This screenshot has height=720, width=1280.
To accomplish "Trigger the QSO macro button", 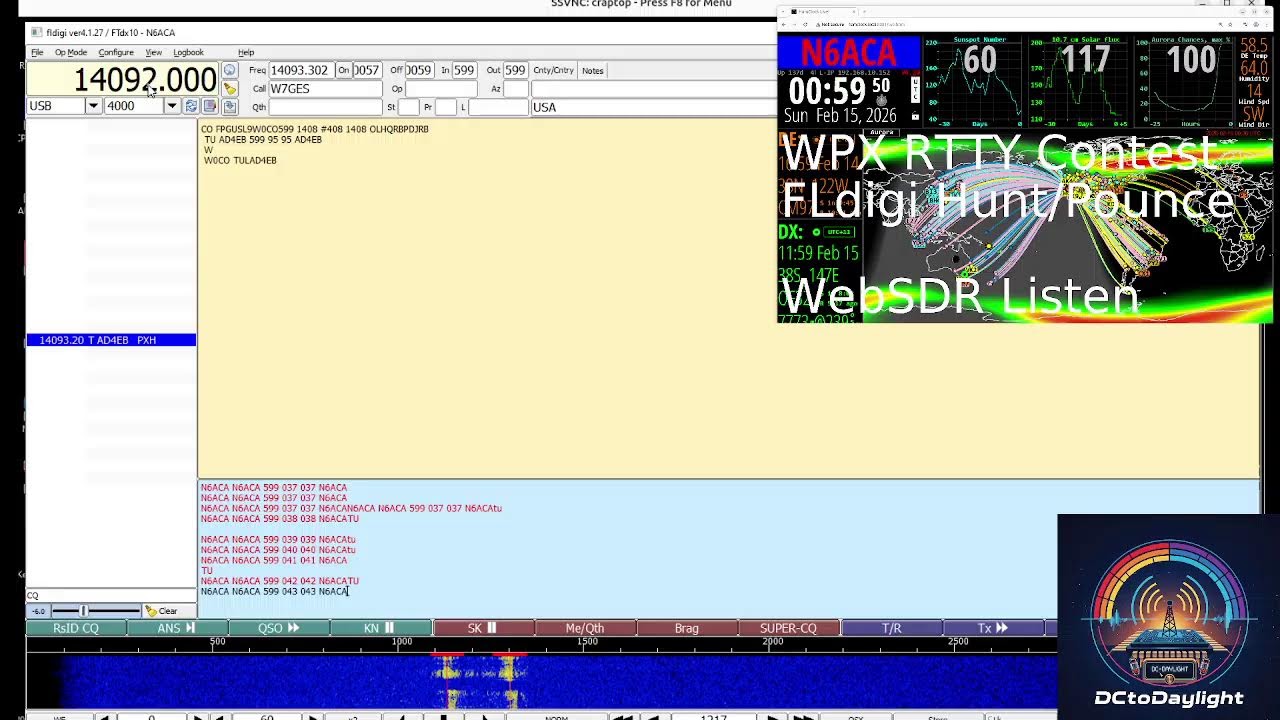I will tap(279, 628).
